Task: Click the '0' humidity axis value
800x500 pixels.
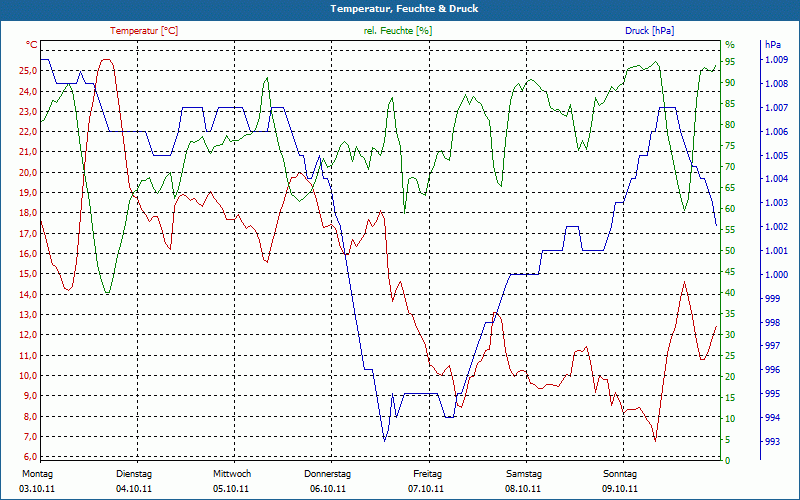Action: pyautogui.click(x=728, y=461)
